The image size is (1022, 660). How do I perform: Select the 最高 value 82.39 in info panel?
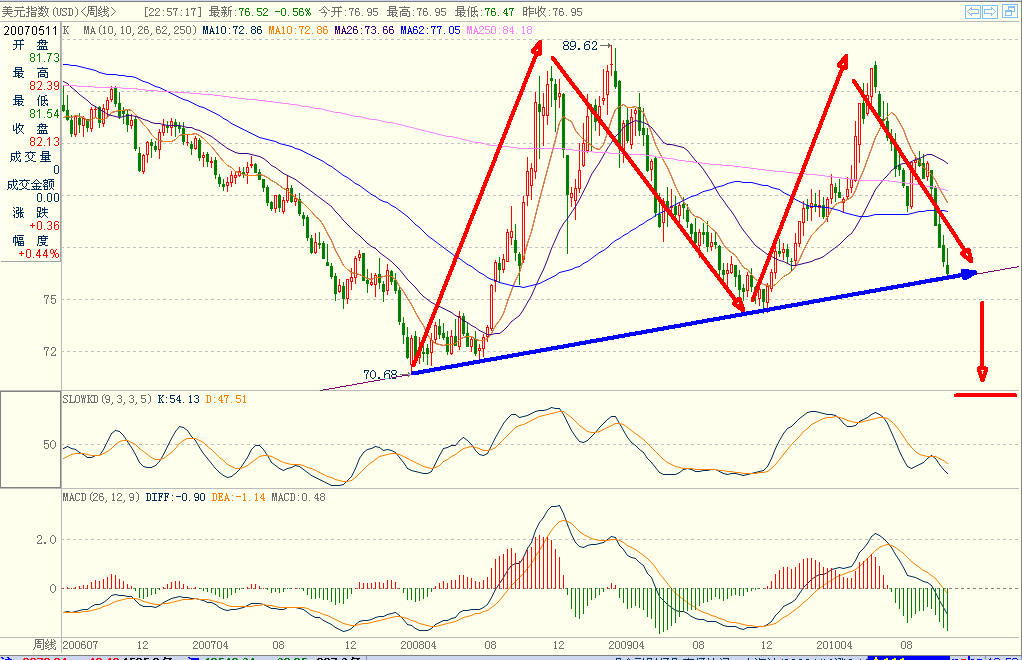(x=44, y=86)
